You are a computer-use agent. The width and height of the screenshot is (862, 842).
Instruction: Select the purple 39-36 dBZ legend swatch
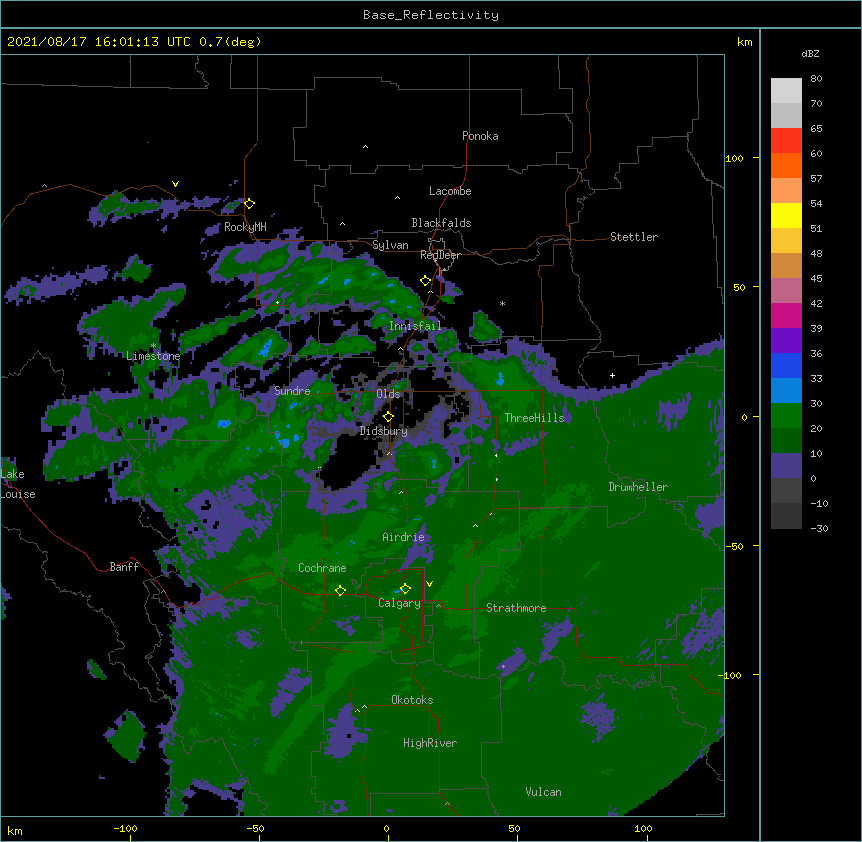click(786, 341)
